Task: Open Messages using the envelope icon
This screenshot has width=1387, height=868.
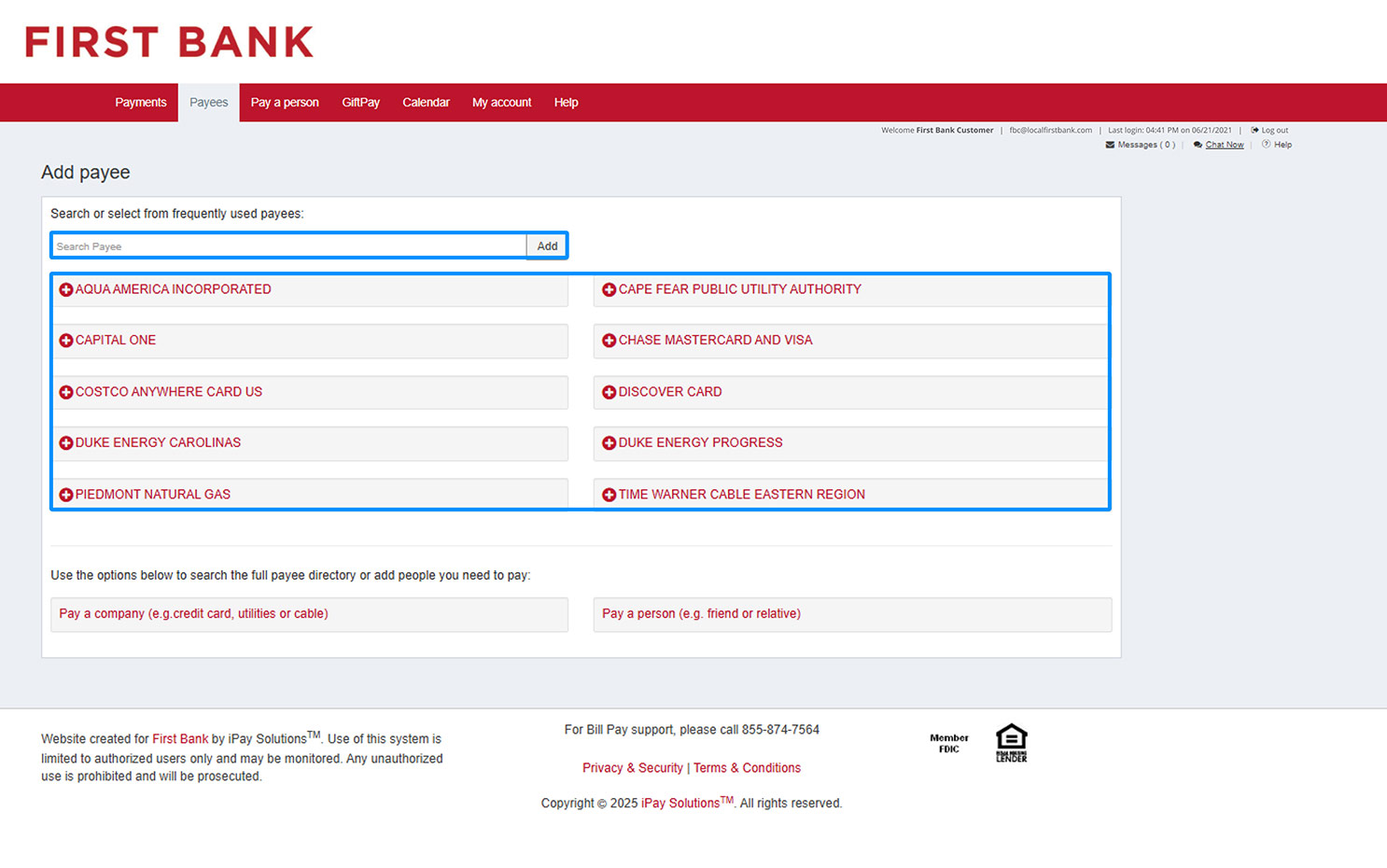Action: point(1109,144)
